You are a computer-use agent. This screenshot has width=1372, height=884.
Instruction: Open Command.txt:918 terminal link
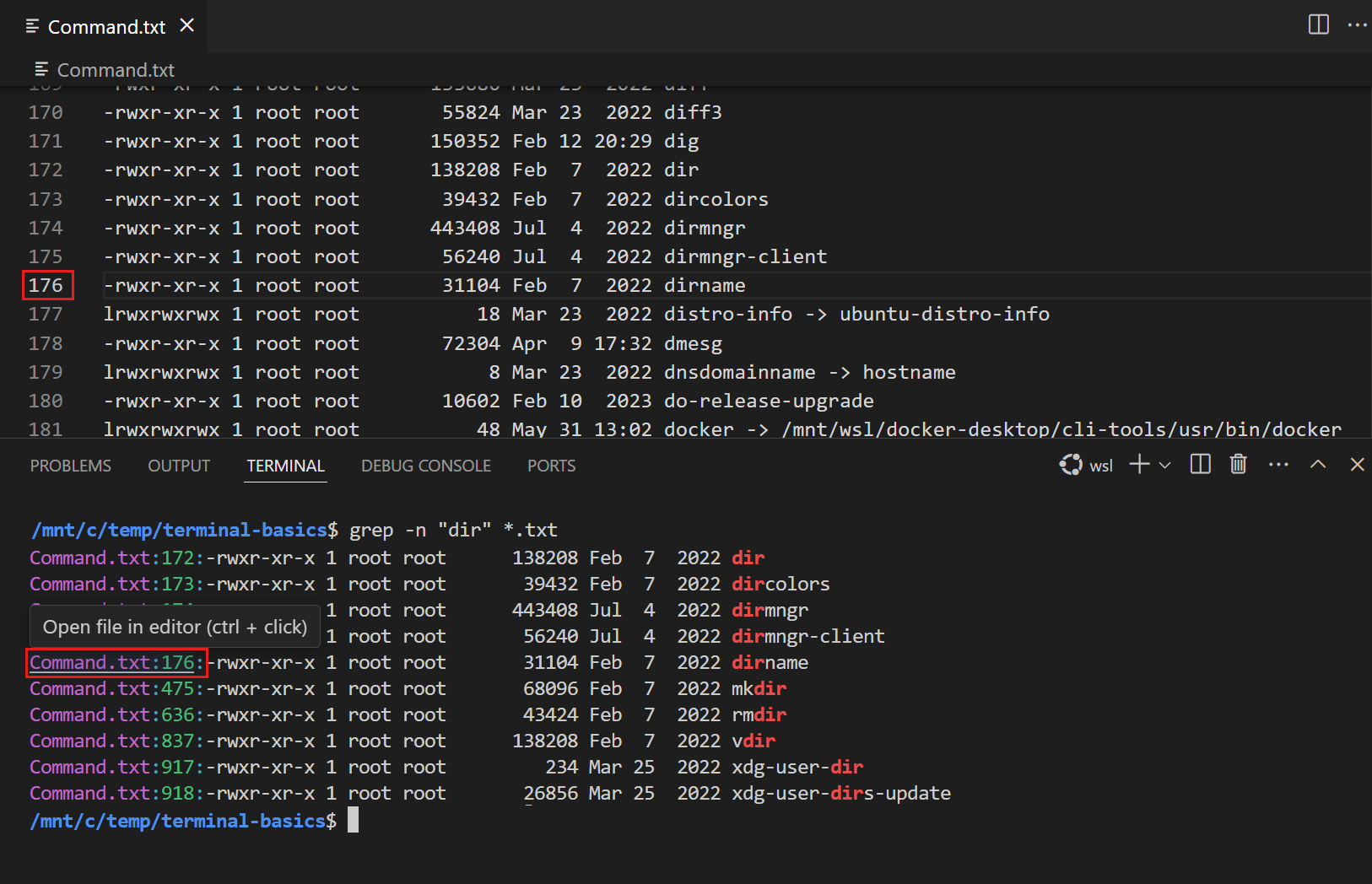pyautogui.click(x=116, y=793)
